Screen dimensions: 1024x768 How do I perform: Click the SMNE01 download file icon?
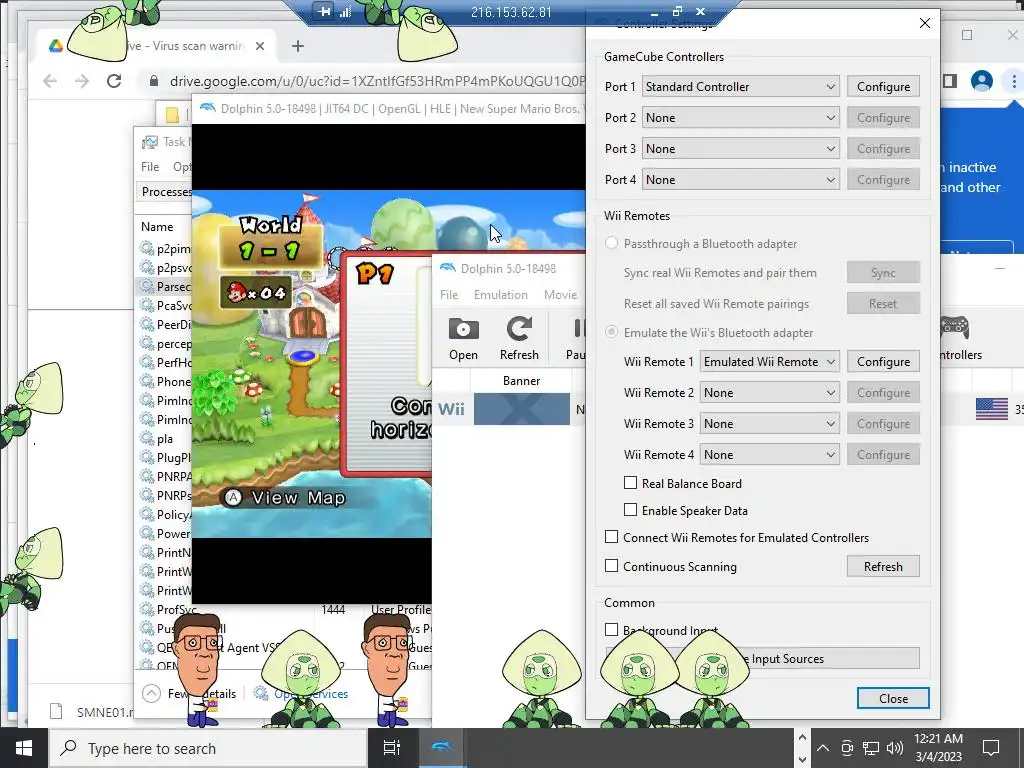click(56, 712)
